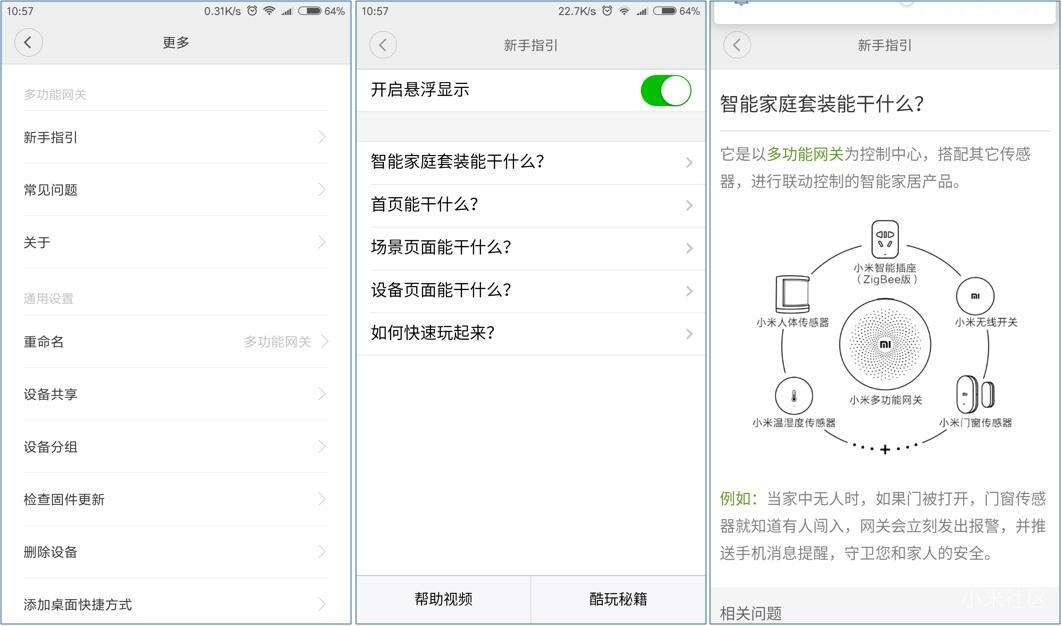Select the 小米温湿度传感器 sensor icon
Image resolution: width=1062 pixels, height=626 pixels.
pyautogui.click(x=794, y=397)
